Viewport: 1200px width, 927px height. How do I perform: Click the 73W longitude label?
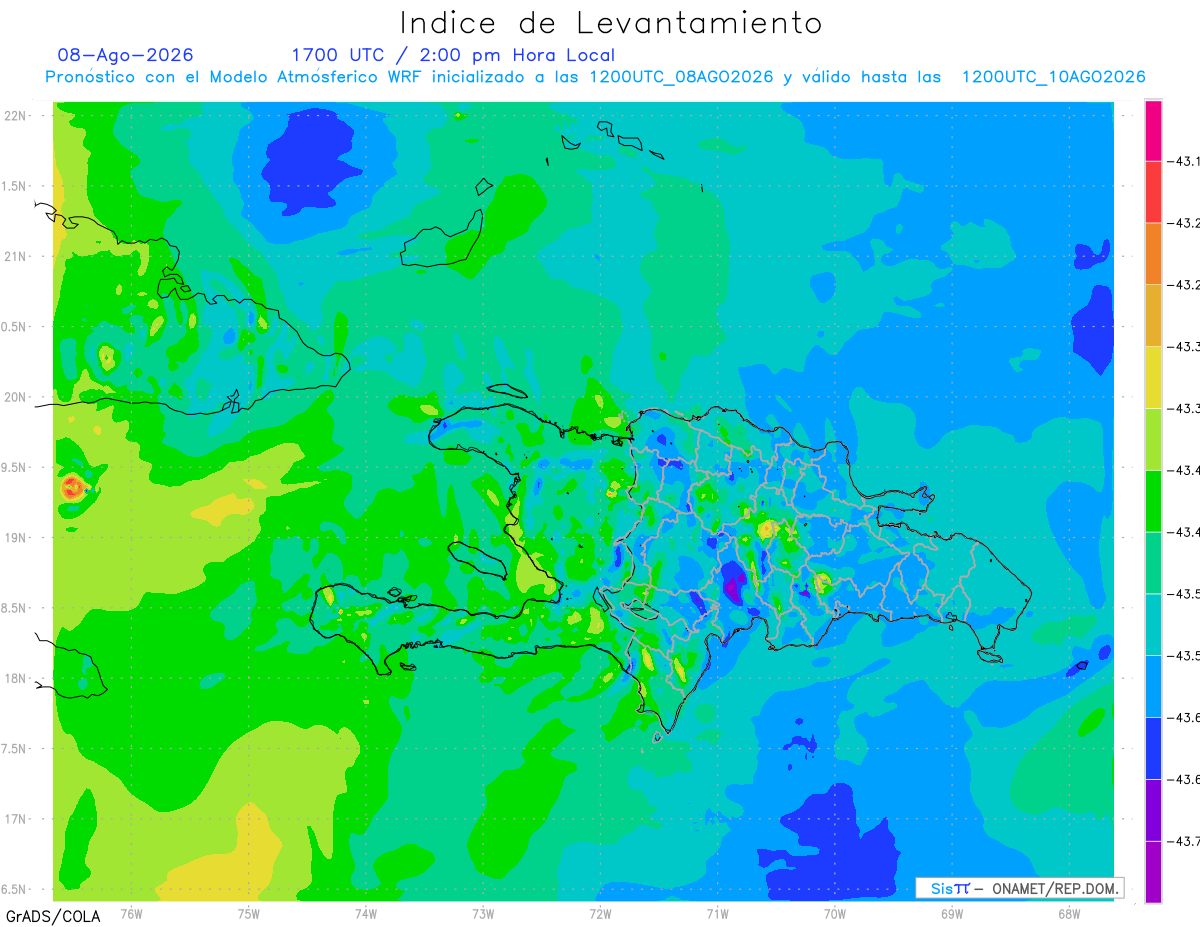tap(483, 912)
